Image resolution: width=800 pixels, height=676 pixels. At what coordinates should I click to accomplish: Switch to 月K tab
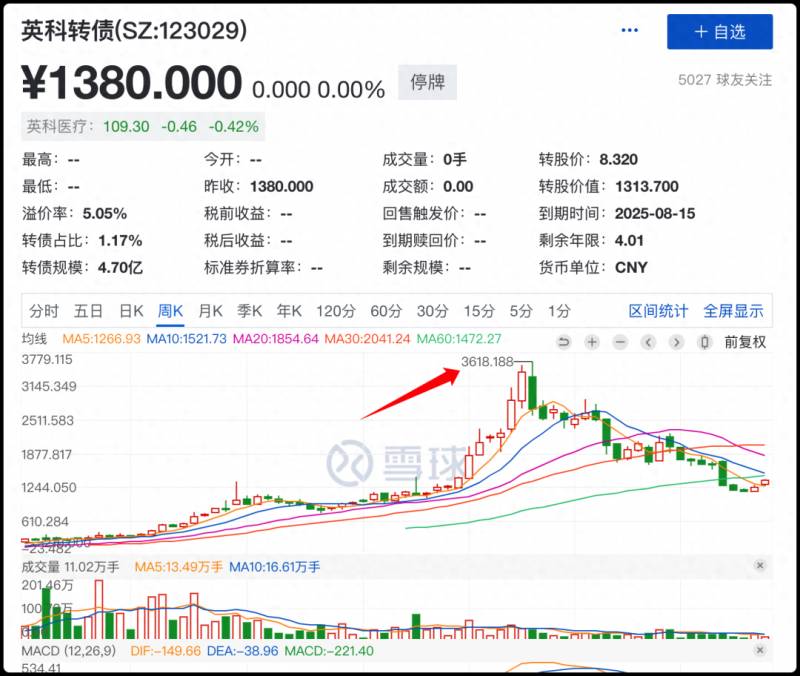(x=210, y=311)
